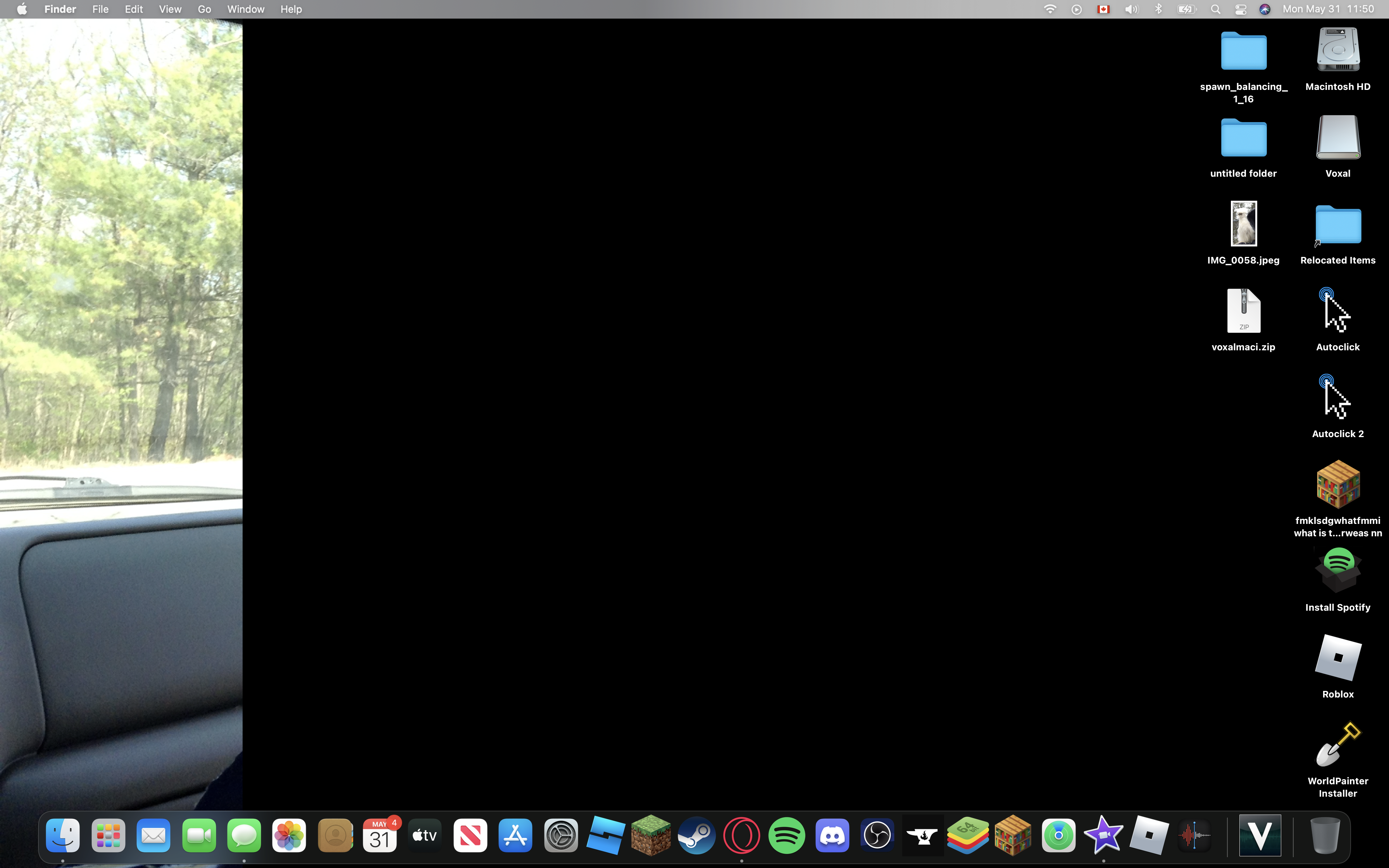Select WorldPainter Installer on desktop
The width and height of the screenshot is (1389, 868).
(x=1338, y=745)
